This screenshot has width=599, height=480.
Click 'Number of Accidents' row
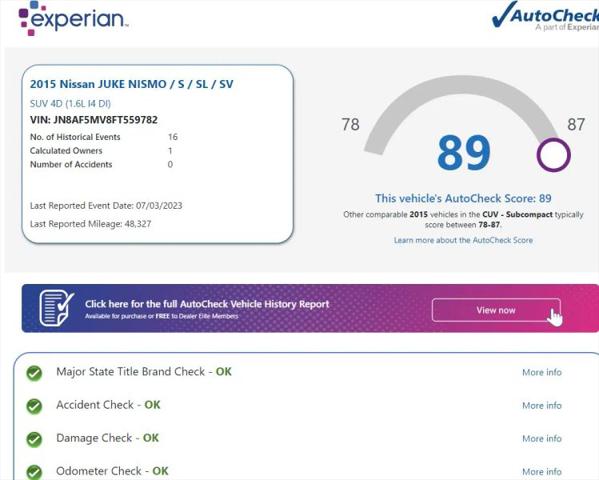(101, 164)
